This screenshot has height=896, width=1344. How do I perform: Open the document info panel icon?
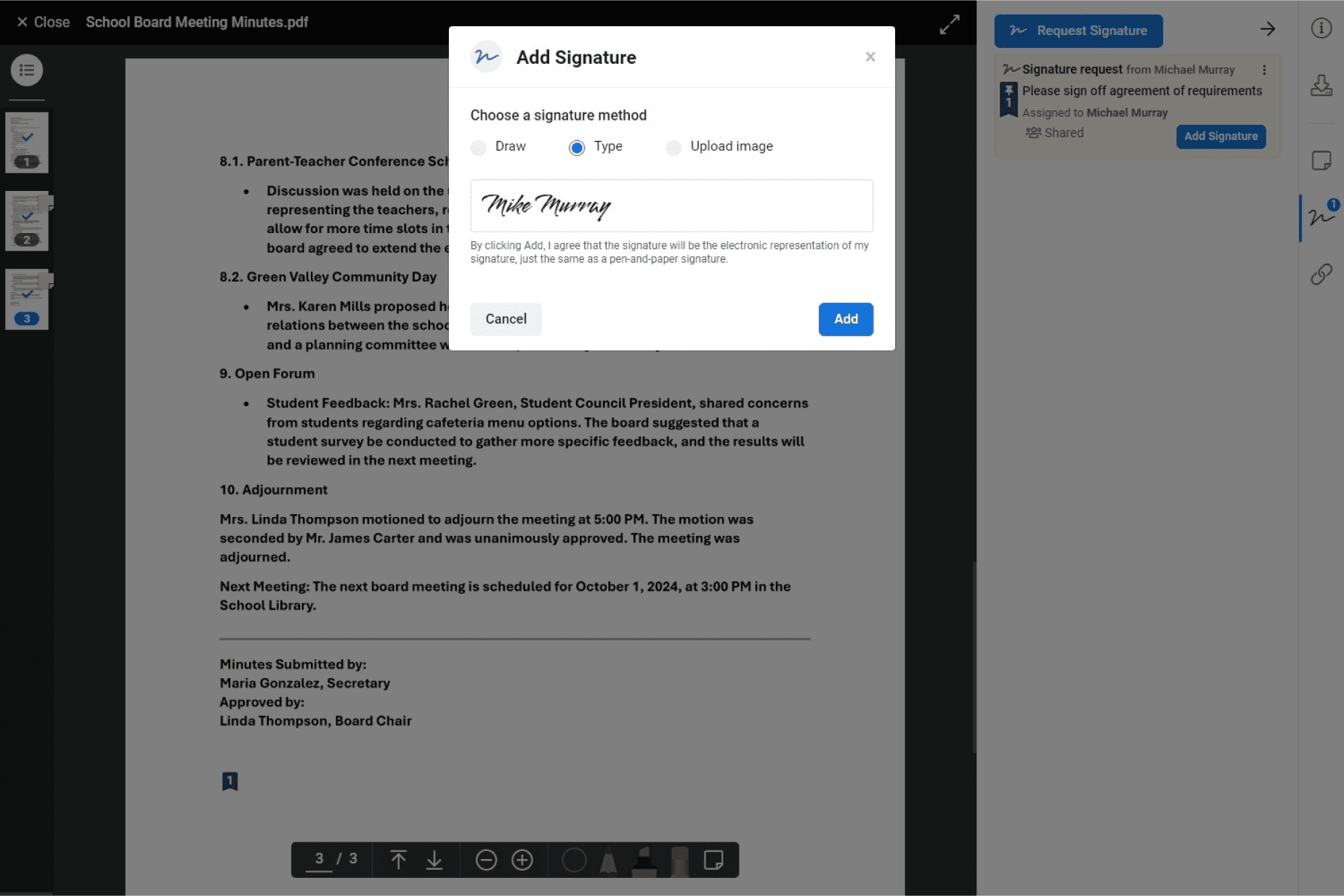click(1321, 28)
